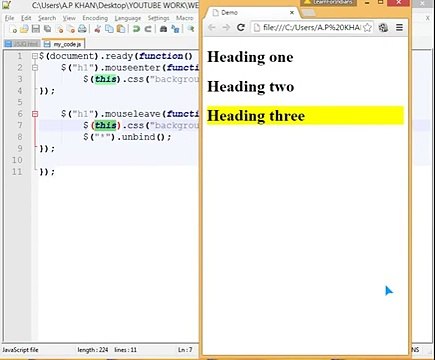435x360 pixels.
Task: Collapse the fold marker on line 1
Action: (x=35, y=56)
